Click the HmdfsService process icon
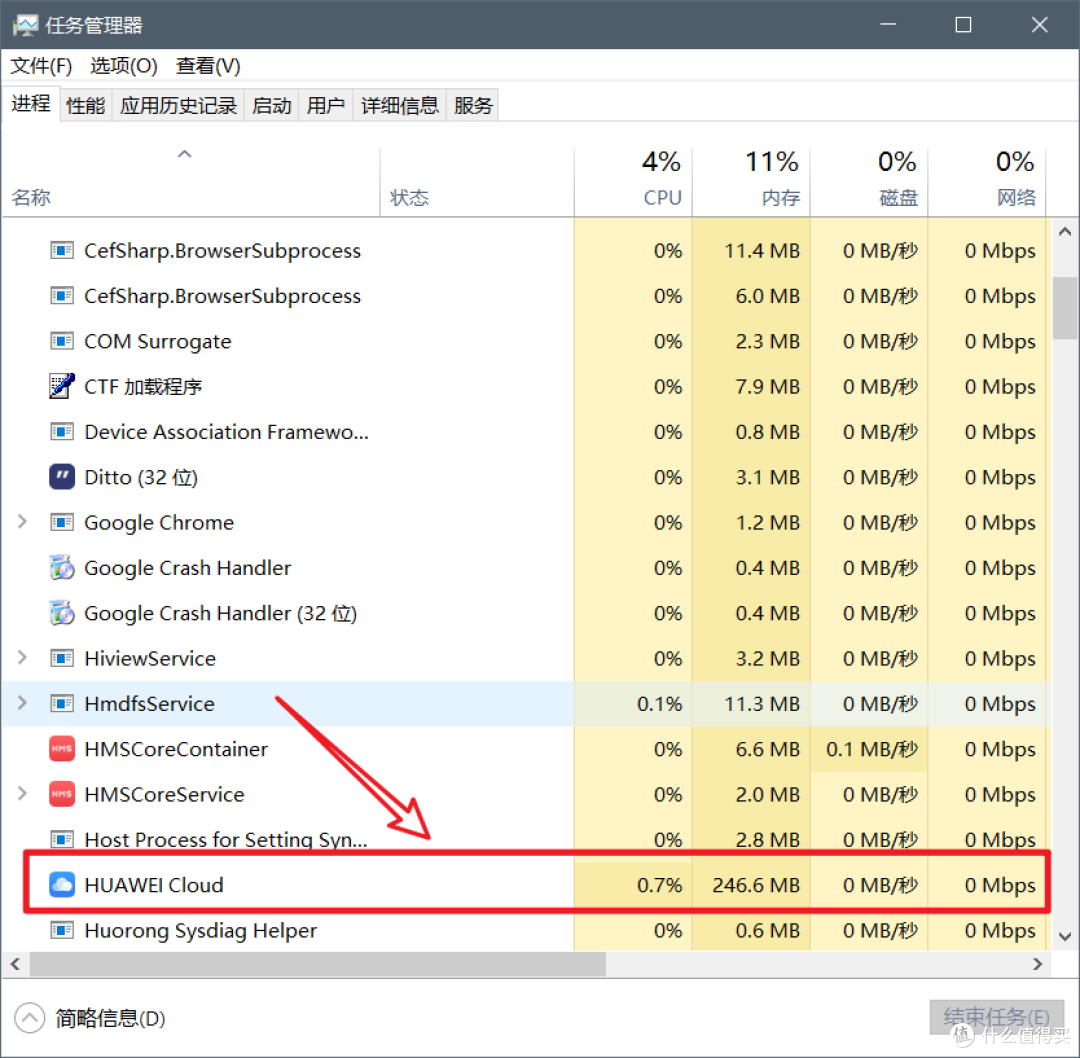 (x=62, y=703)
